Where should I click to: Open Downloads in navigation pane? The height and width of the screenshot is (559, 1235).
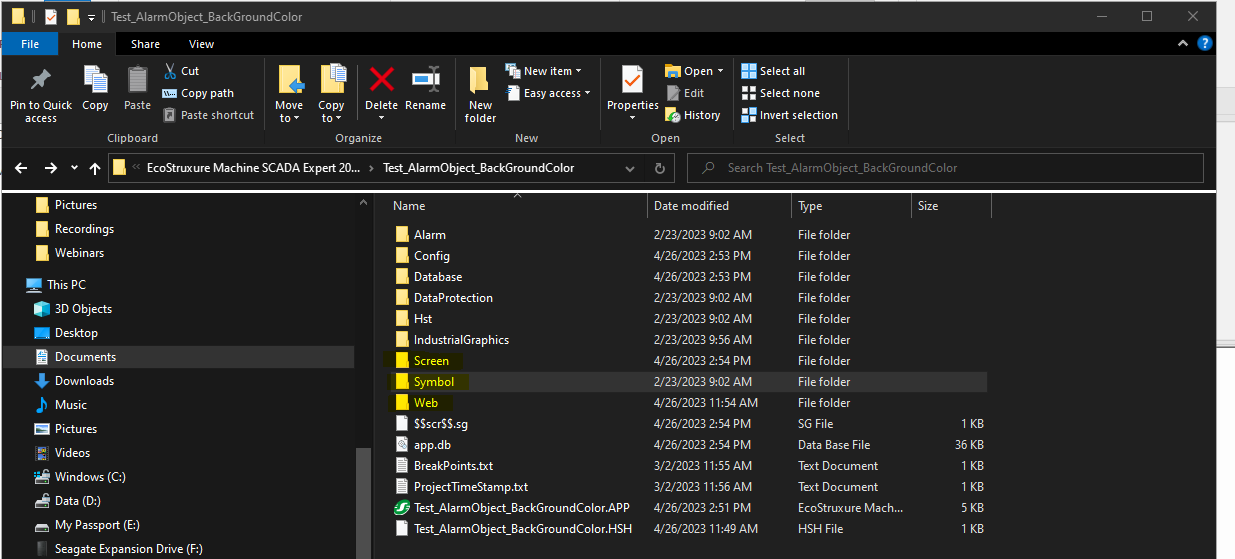click(84, 381)
